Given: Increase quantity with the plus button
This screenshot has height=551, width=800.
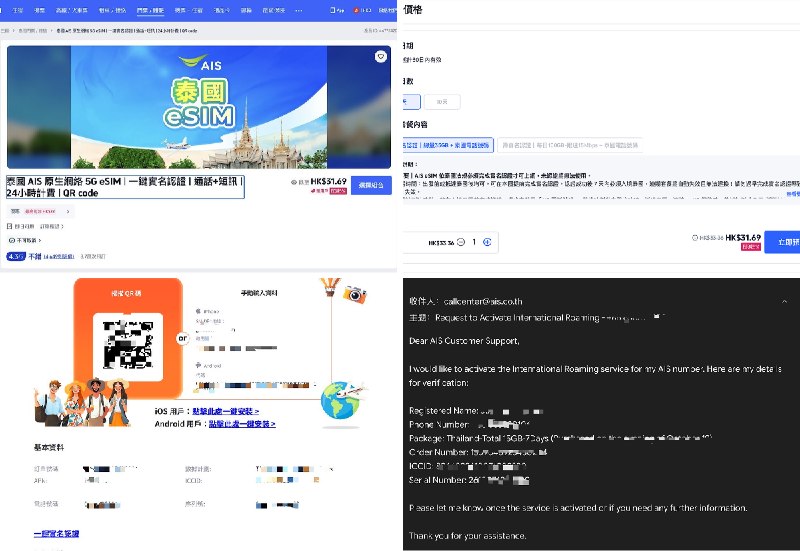Looking at the screenshot, I should point(487,242).
